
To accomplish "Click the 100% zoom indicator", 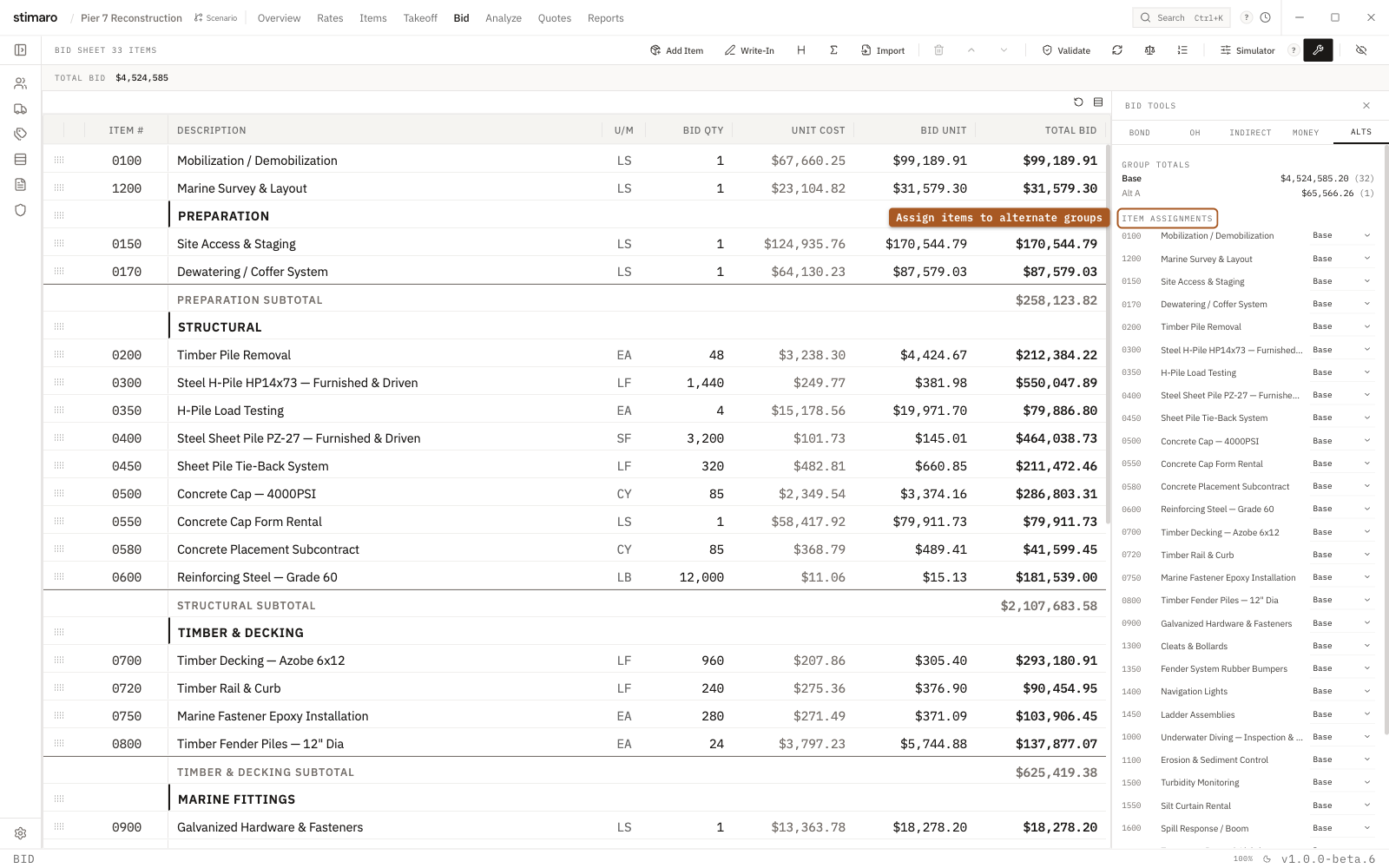I will click(x=1243, y=858).
